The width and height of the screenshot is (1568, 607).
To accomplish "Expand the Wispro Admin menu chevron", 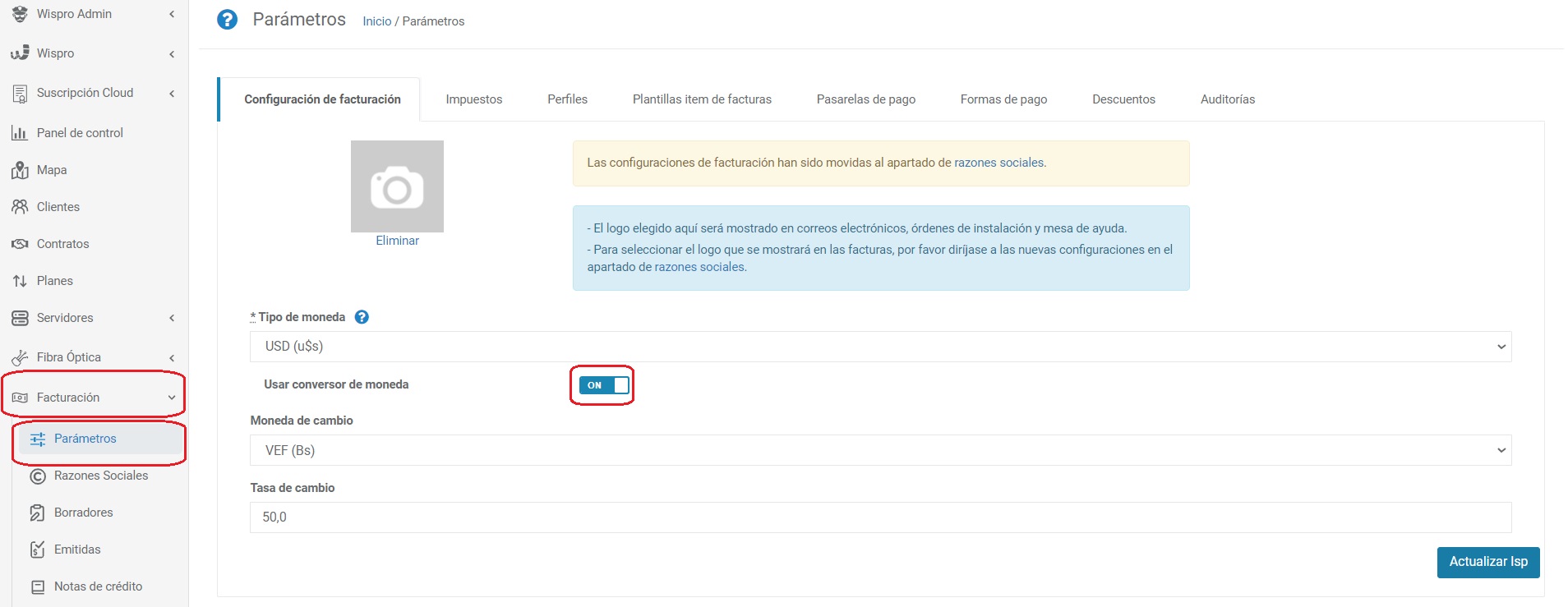I will coord(172,14).
